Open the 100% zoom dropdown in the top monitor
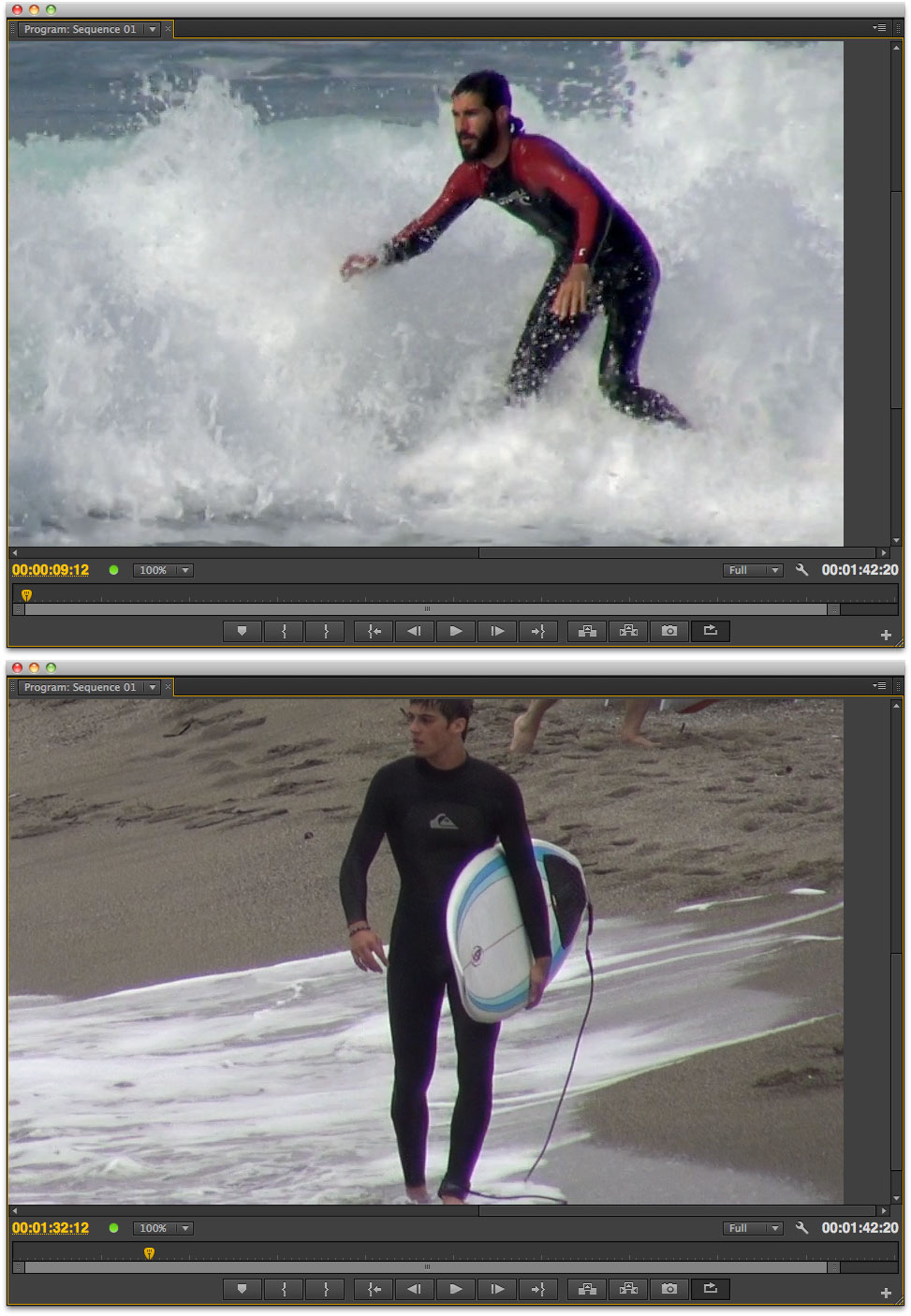Image resolution: width=911 pixels, height=1316 pixels. pos(164,571)
